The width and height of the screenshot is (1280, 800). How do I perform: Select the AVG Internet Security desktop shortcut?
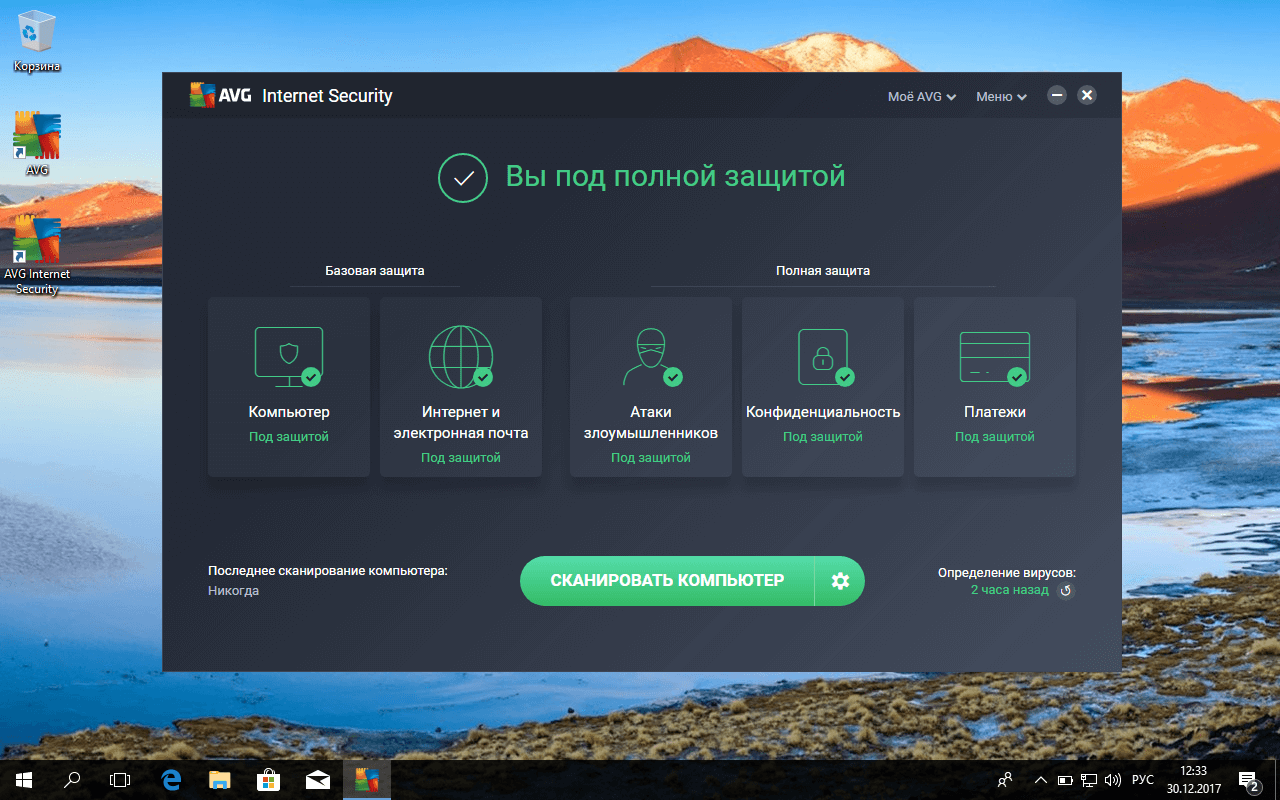[37, 255]
